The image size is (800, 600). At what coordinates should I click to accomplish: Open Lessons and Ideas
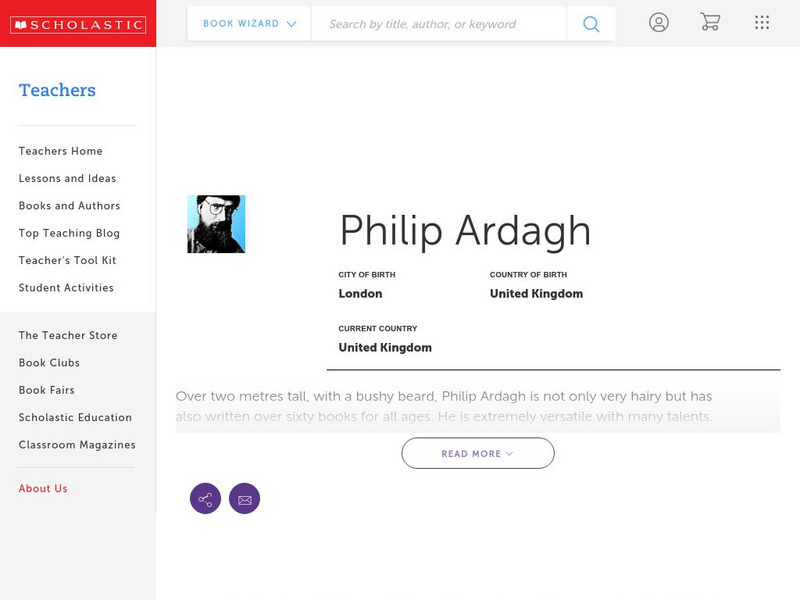click(x=67, y=178)
